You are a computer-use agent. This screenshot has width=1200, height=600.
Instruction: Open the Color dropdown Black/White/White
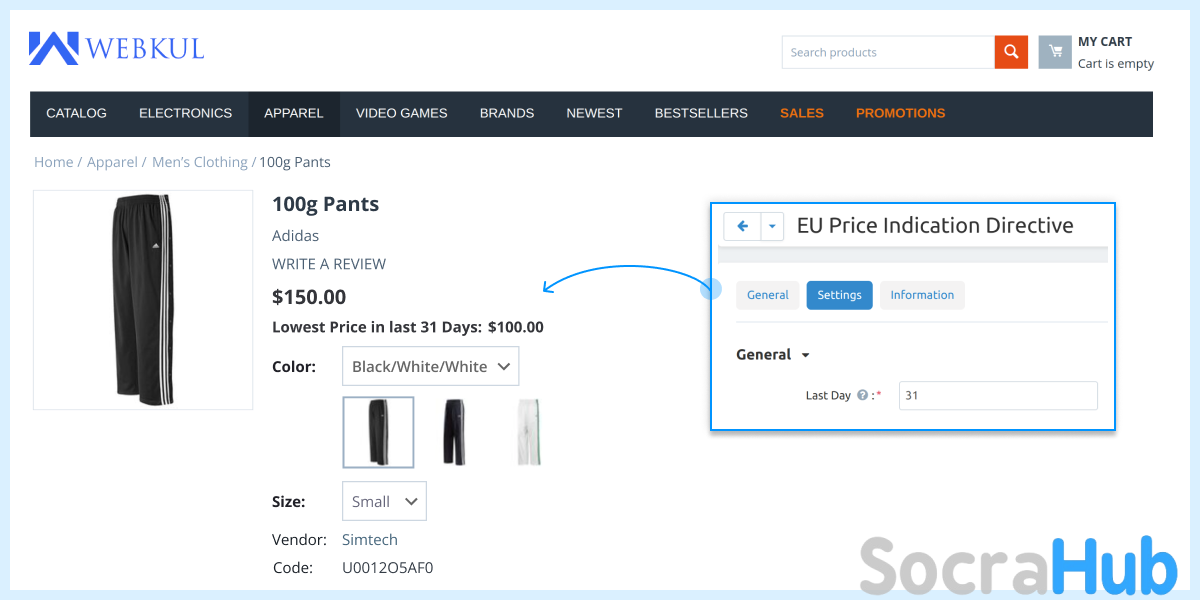430,366
